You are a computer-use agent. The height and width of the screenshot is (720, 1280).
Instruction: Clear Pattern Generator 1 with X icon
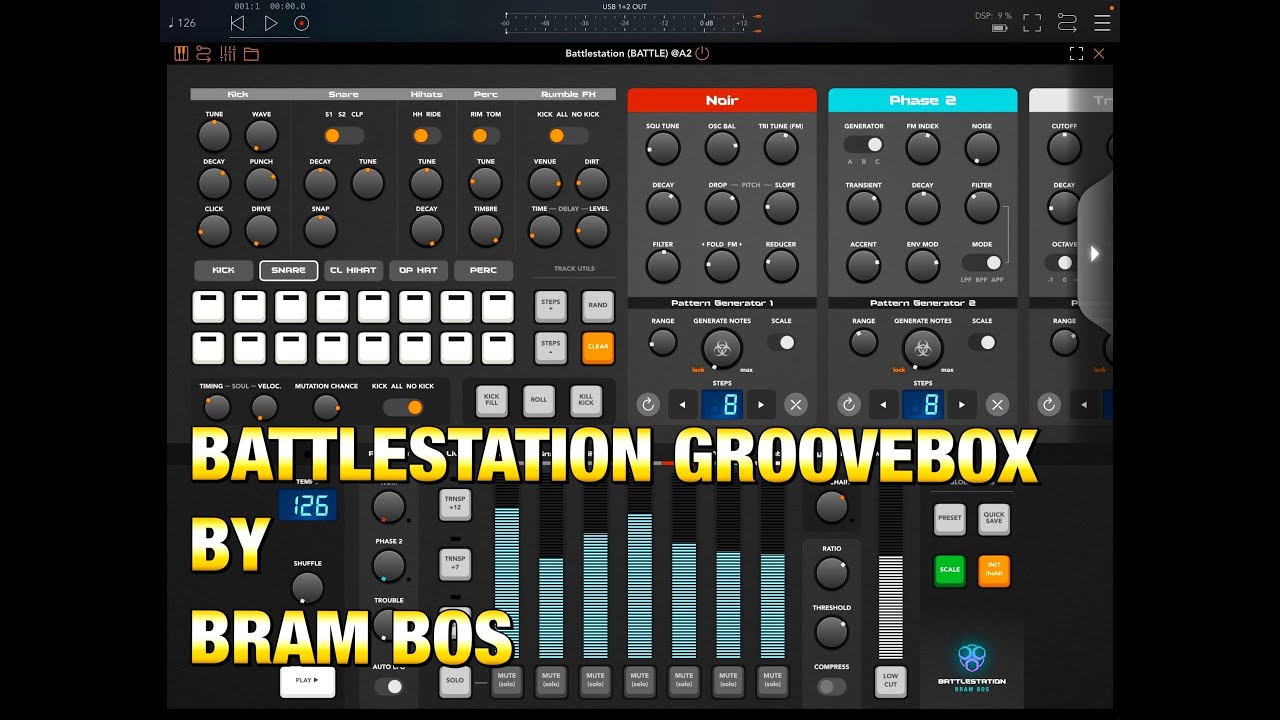click(796, 404)
